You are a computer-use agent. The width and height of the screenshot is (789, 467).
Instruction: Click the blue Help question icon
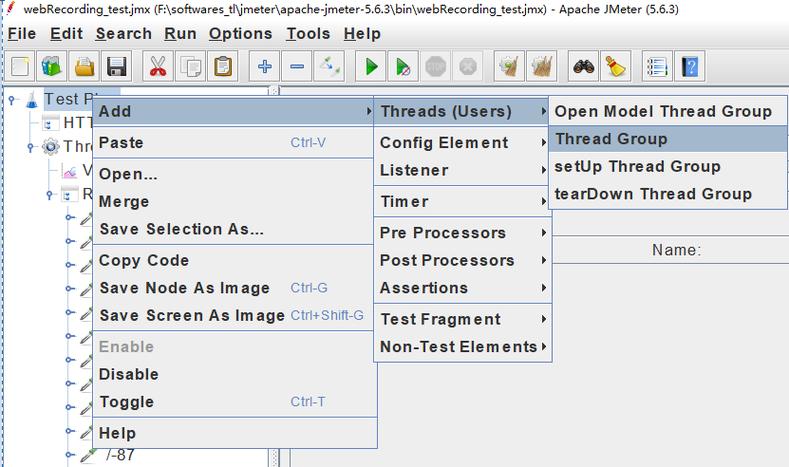coord(691,67)
